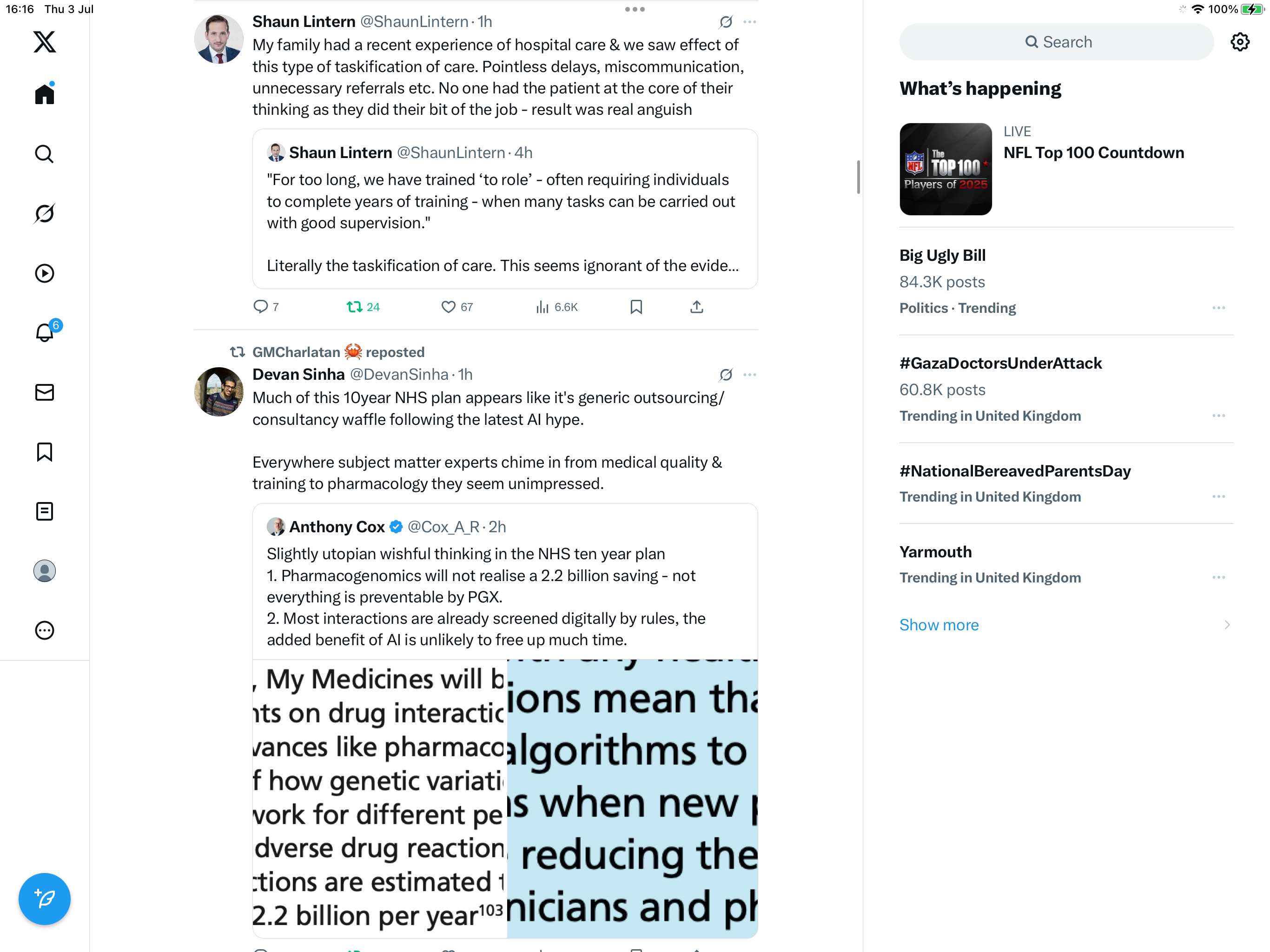Image resolution: width=1270 pixels, height=952 pixels.
Task: Open Bookmarks in the sidebar
Action: 44,452
